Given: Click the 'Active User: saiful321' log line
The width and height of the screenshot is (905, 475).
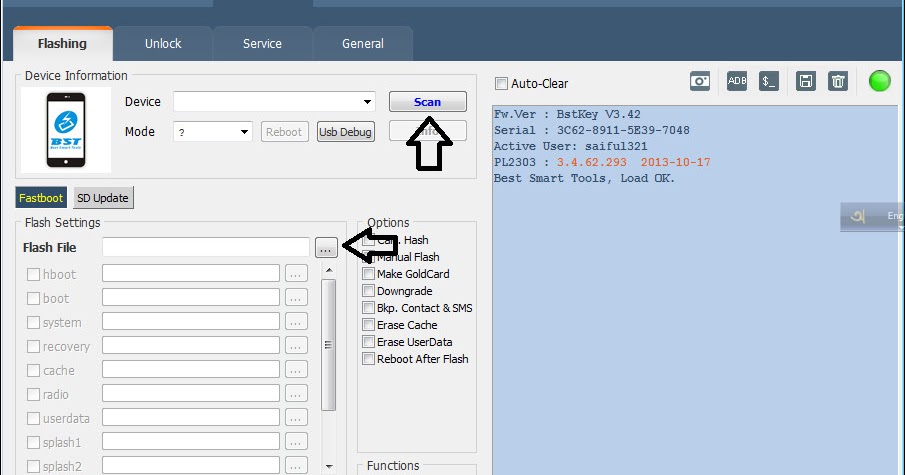Looking at the screenshot, I should tap(570, 147).
